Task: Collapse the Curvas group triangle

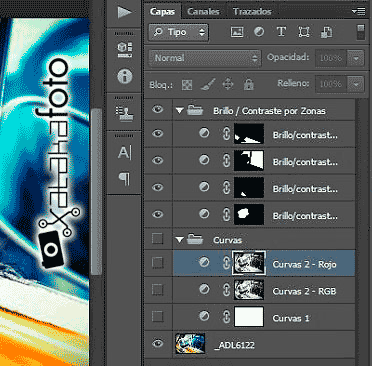Action: pos(180,240)
